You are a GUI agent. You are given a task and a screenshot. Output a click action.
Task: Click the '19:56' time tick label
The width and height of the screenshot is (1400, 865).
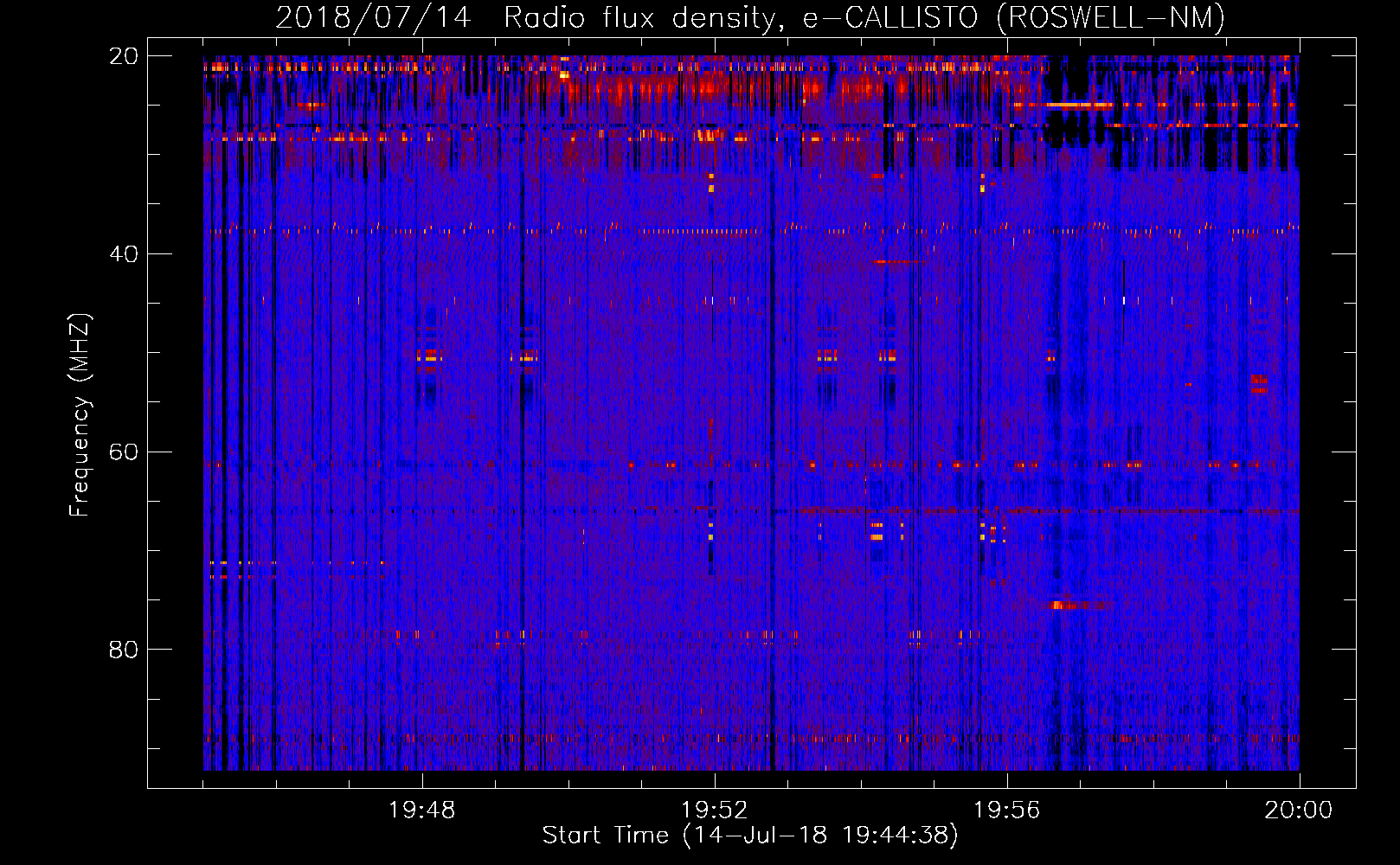tap(1007, 811)
